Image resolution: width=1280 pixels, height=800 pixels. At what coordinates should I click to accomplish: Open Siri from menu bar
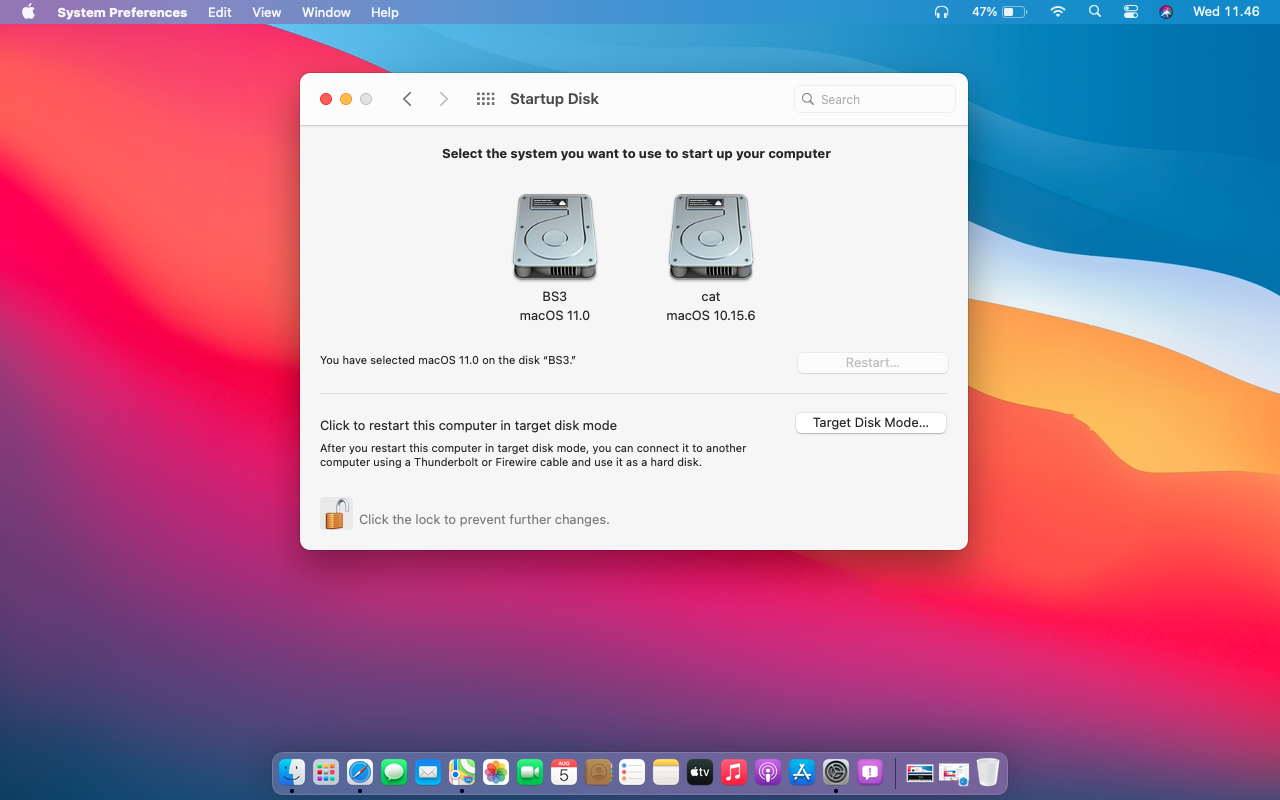pyautogui.click(x=1166, y=12)
